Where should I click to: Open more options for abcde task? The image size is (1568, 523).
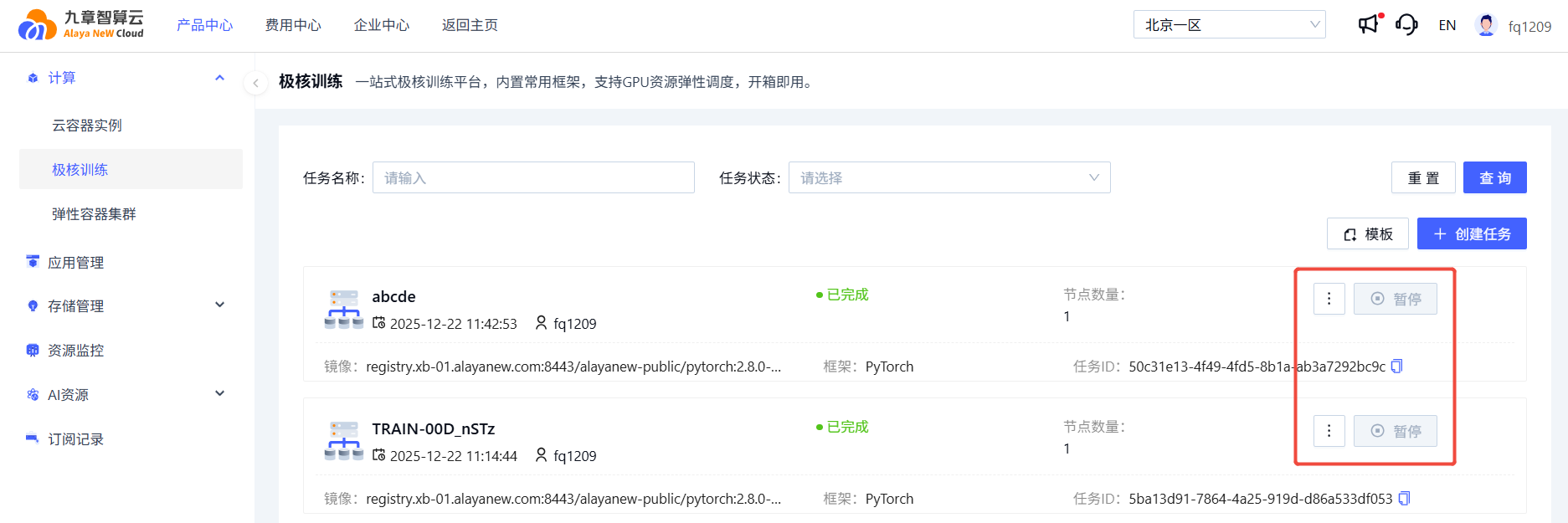tap(1329, 299)
